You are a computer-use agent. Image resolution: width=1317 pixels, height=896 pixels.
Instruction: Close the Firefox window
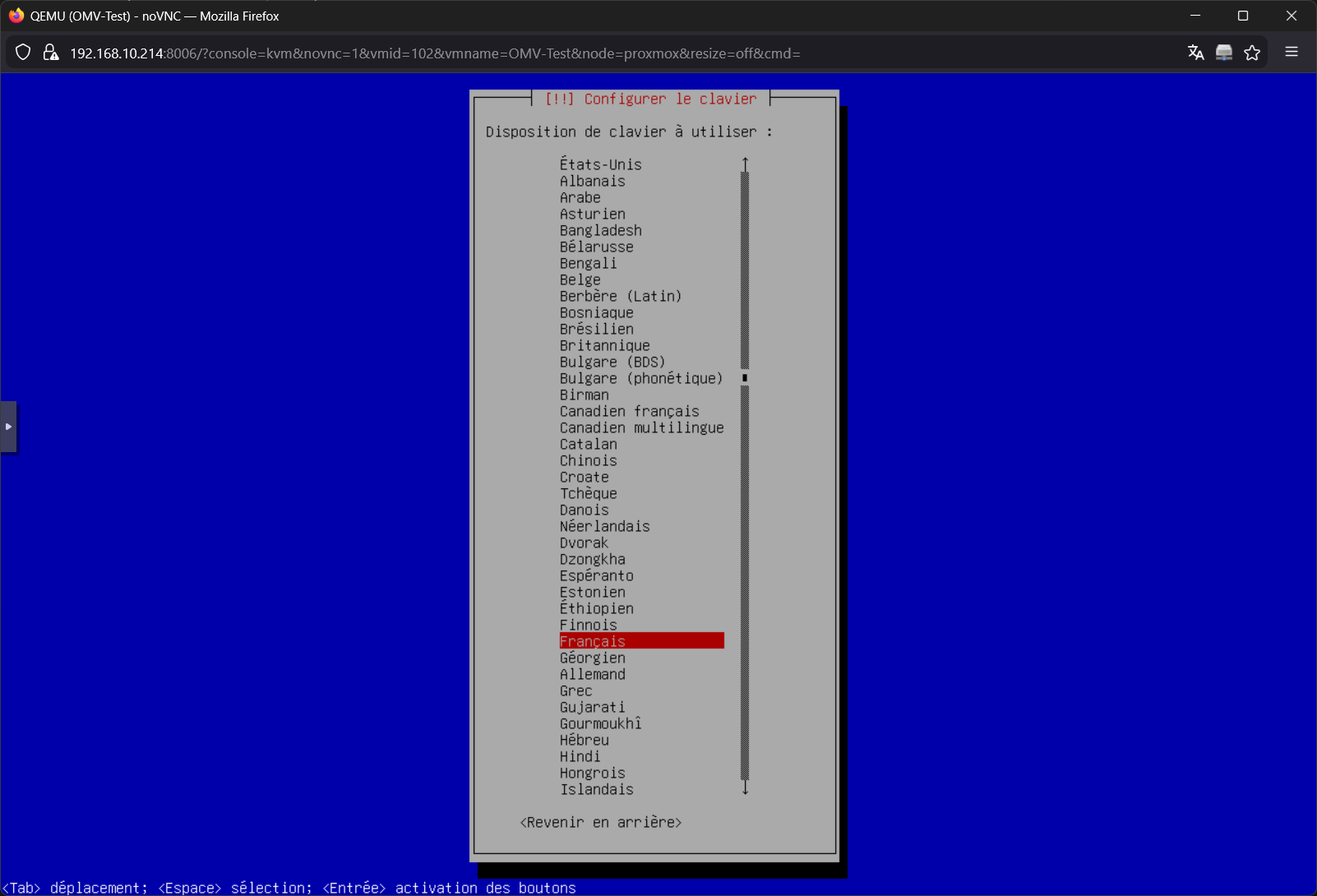pyautogui.click(x=1292, y=16)
